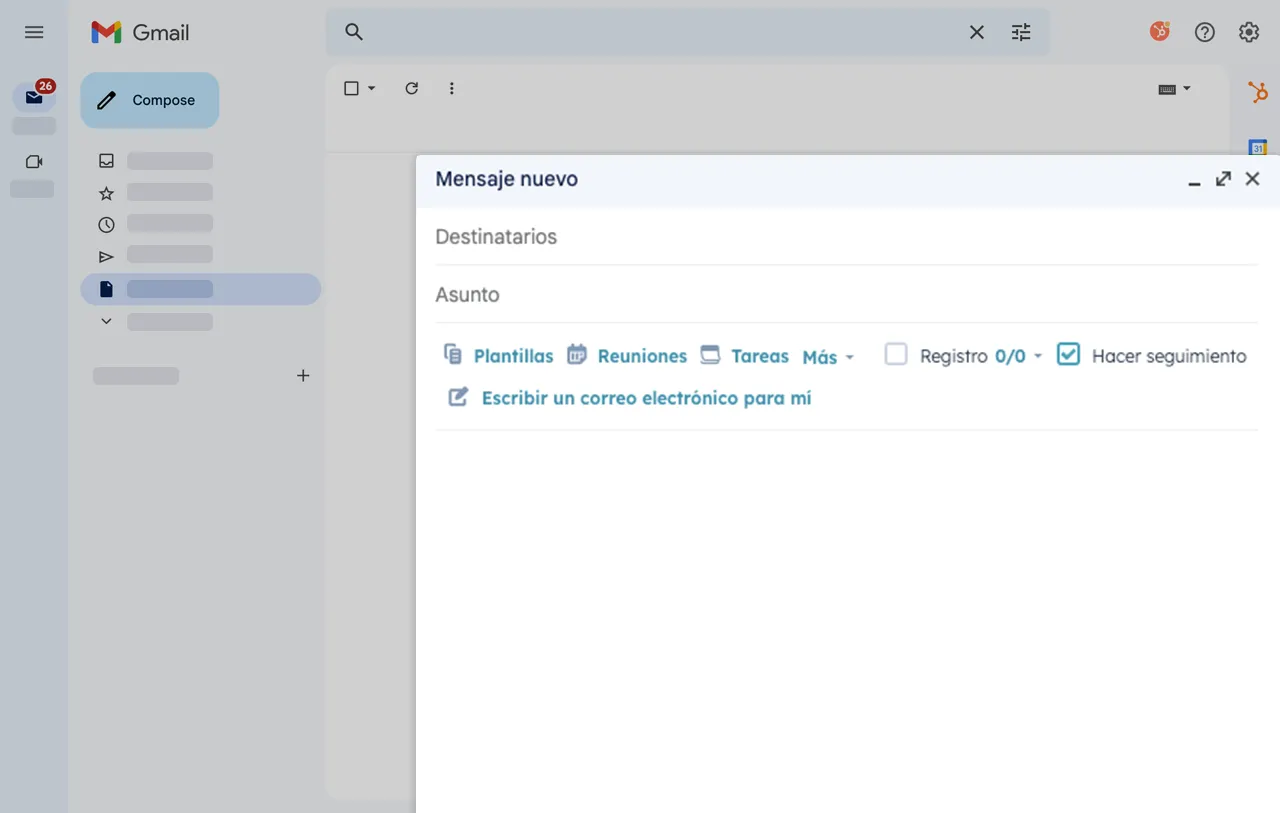Click the Gmail logo

coord(140,32)
